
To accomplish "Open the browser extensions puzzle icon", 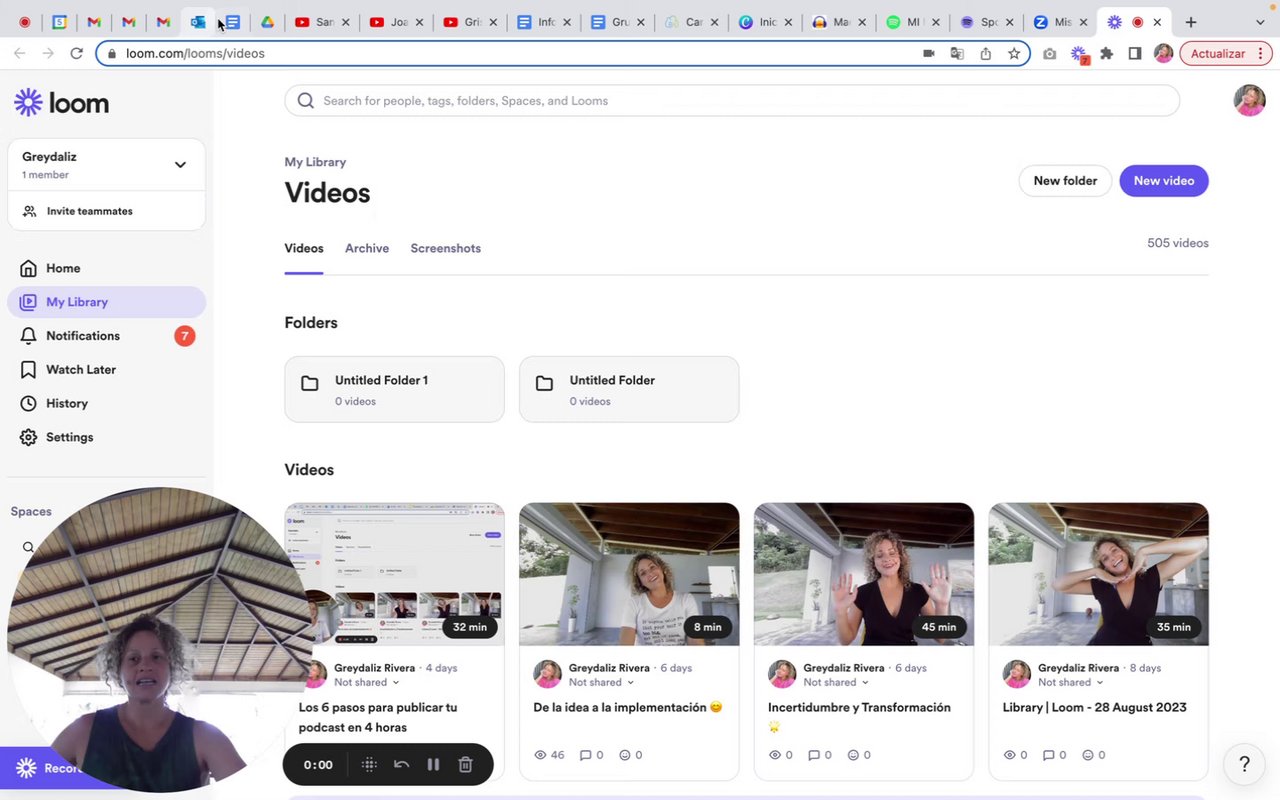I will [x=1106, y=53].
